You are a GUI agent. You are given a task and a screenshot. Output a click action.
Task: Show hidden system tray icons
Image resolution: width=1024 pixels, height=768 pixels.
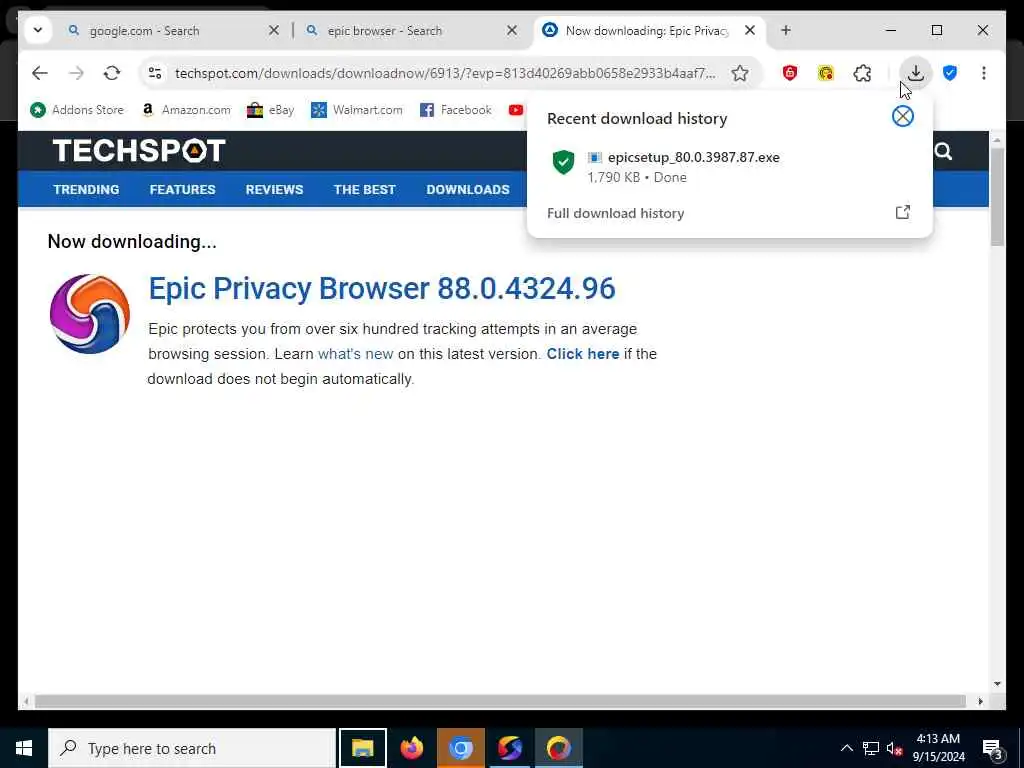pyautogui.click(x=846, y=748)
